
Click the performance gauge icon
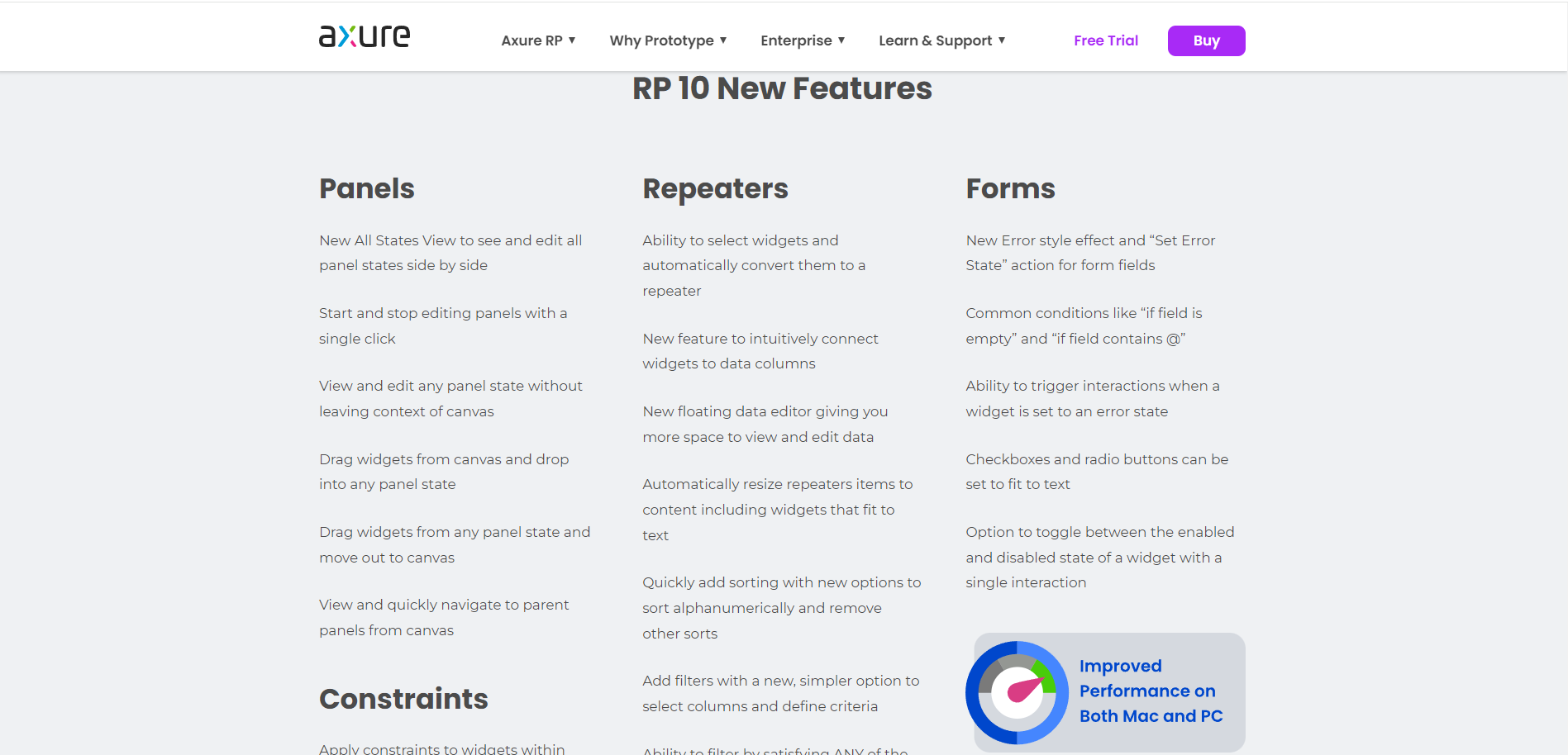[1017, 692]
